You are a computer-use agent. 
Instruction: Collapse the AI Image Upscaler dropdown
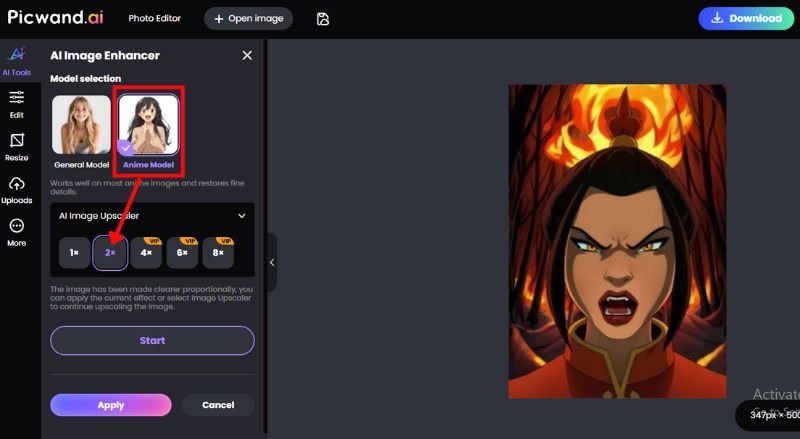[241, 215]
